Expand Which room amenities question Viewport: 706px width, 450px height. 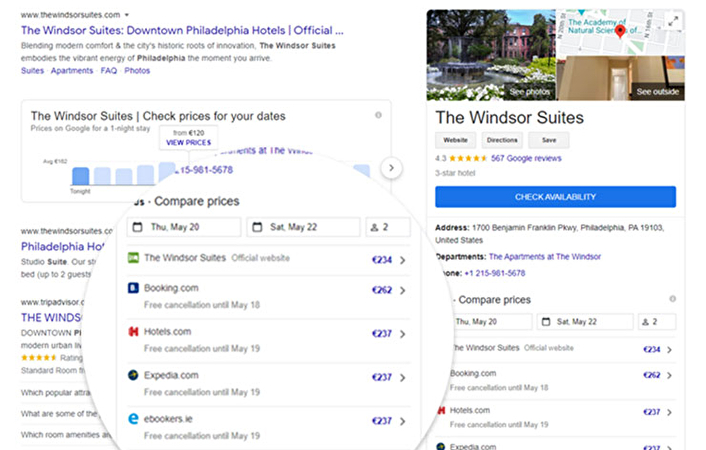coord(66,435)
